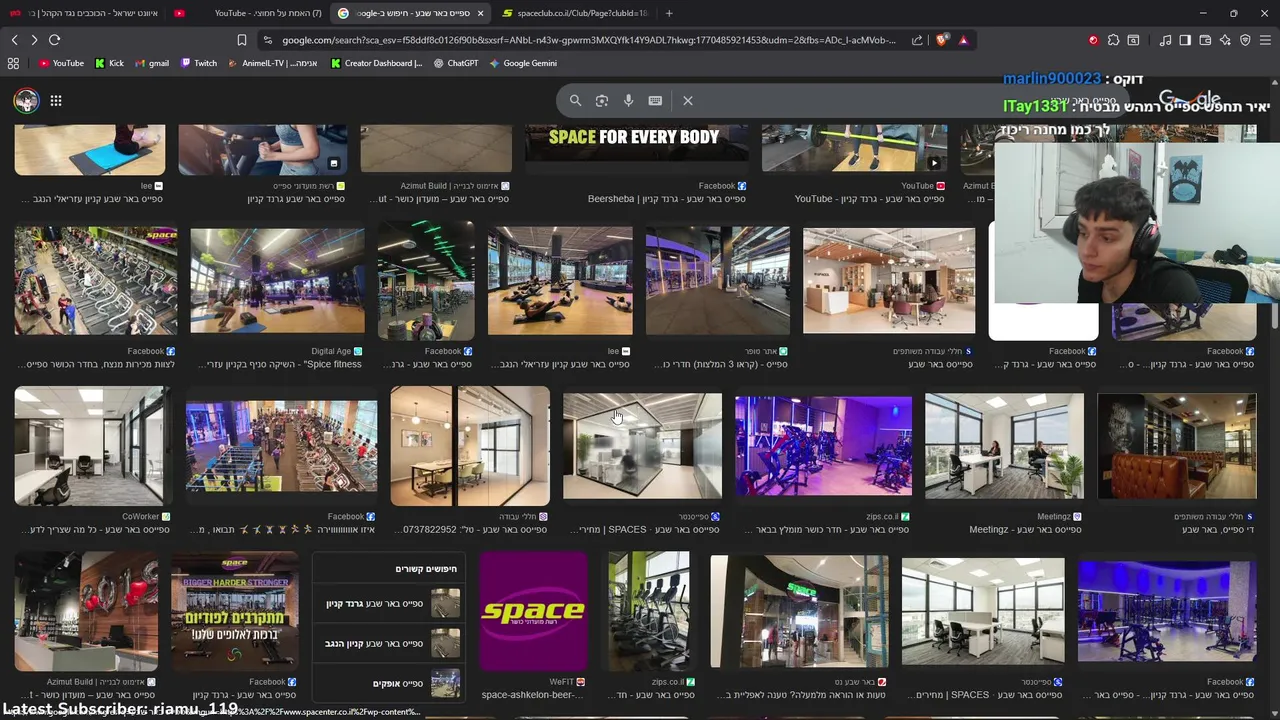This screenshot has width=1280, height=720.
Task: Open the gmail bookmark
Action: click(x=151, y=63)
